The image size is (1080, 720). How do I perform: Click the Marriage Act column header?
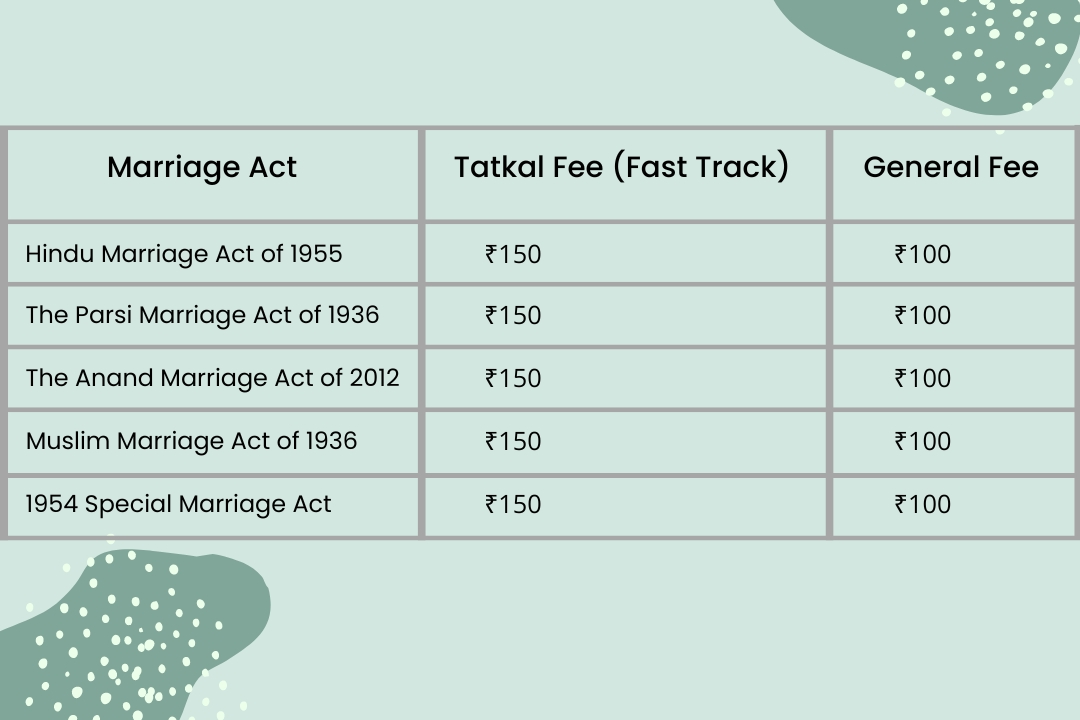pos(202,167)
